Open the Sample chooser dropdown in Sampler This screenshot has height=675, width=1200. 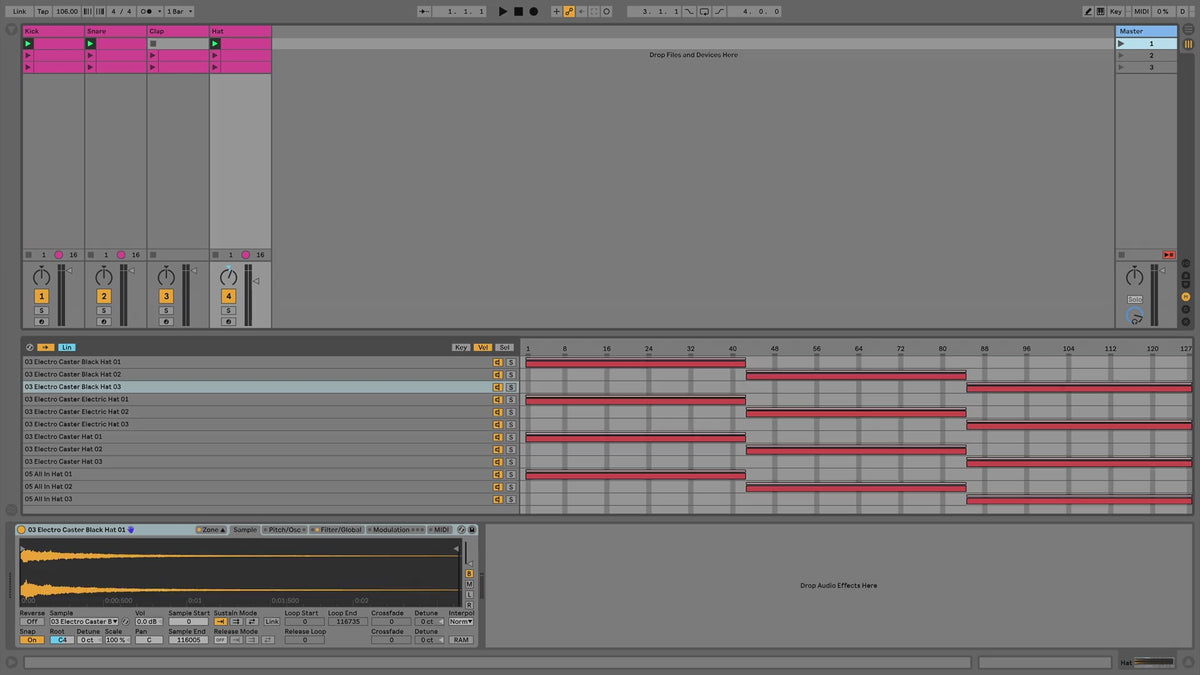pos(84,622)
